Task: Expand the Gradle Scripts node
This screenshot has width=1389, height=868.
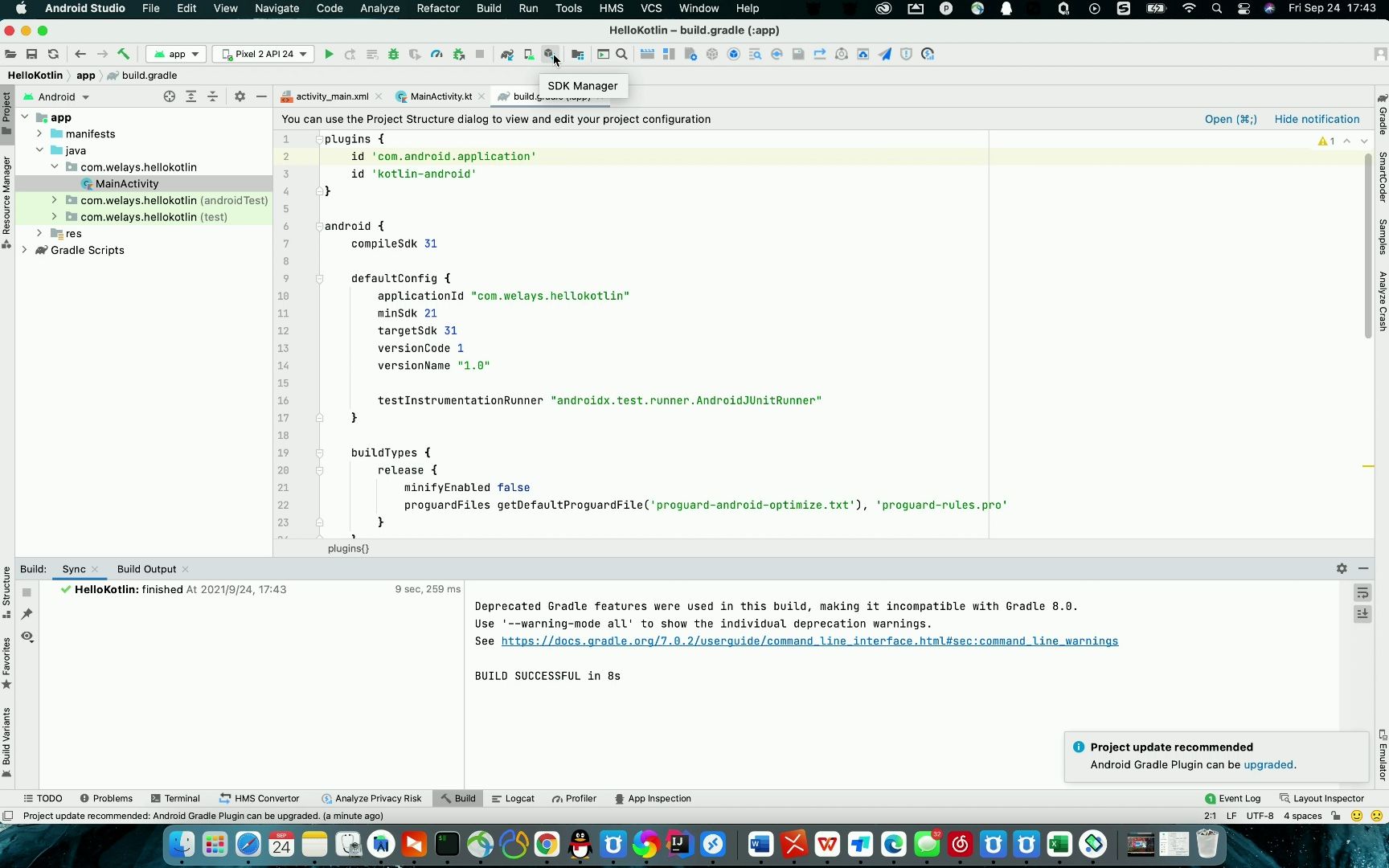Action: tap(25, 250)
